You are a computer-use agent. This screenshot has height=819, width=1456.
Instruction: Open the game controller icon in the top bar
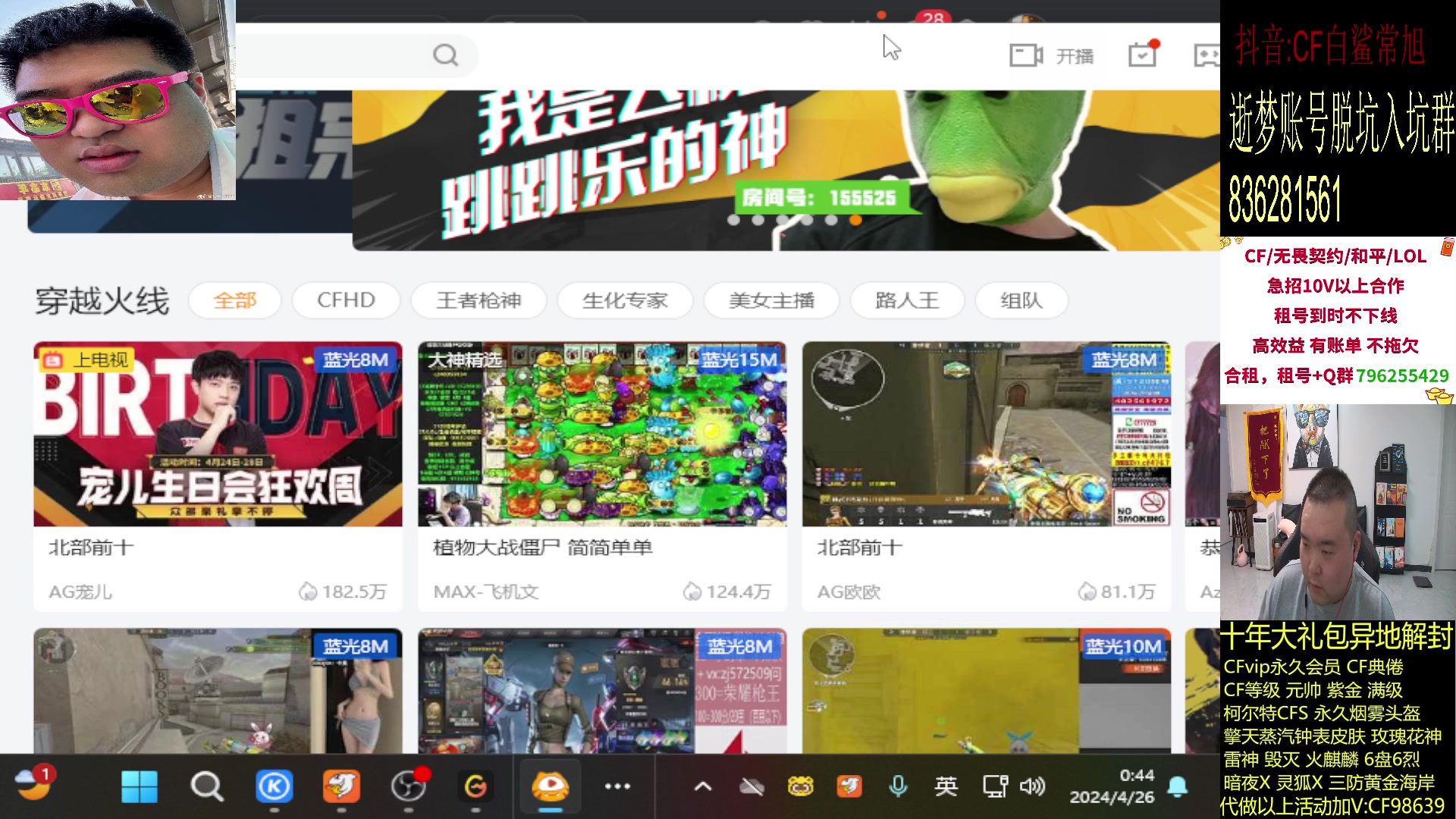tap(1208, 54)
